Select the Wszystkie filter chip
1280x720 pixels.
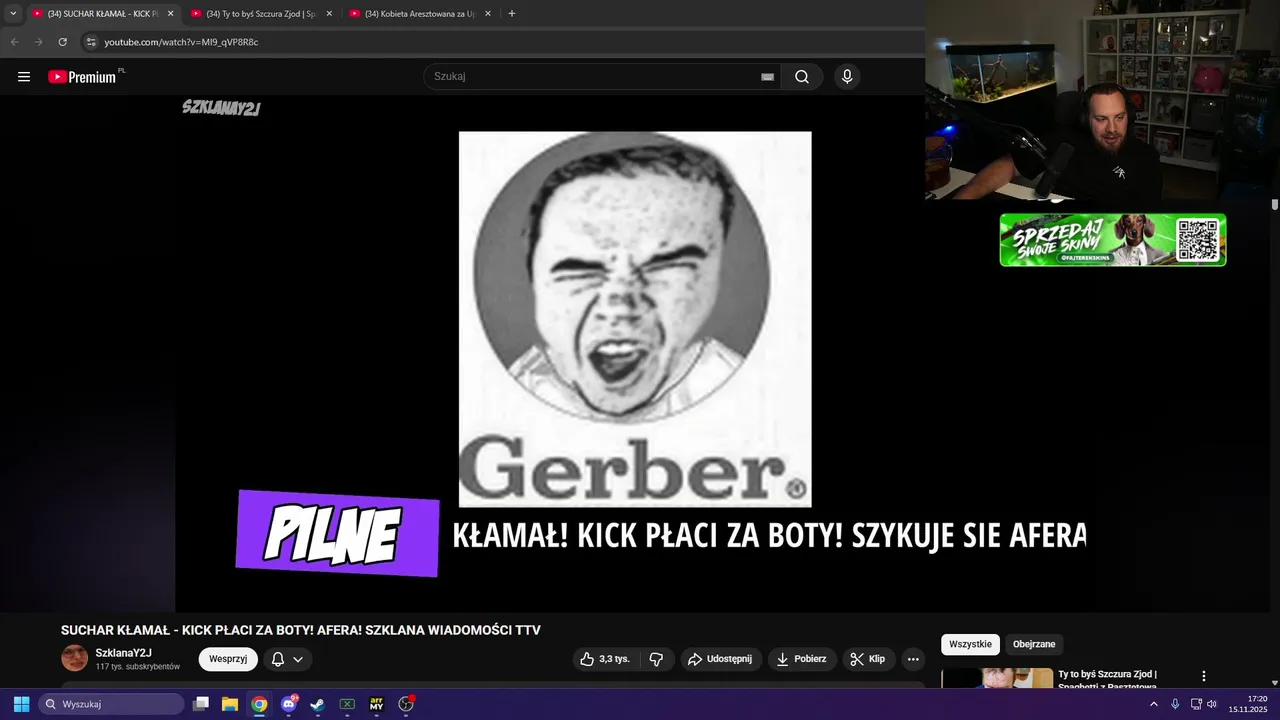(970, 644)
